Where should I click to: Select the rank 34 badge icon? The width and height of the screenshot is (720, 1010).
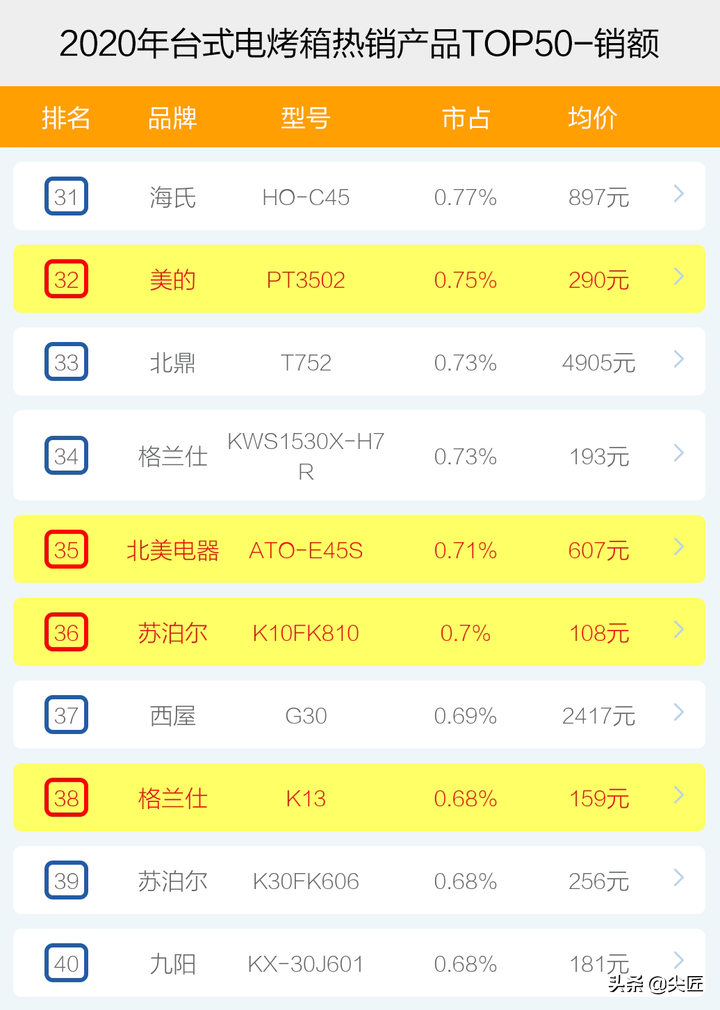tap(66, 455)
